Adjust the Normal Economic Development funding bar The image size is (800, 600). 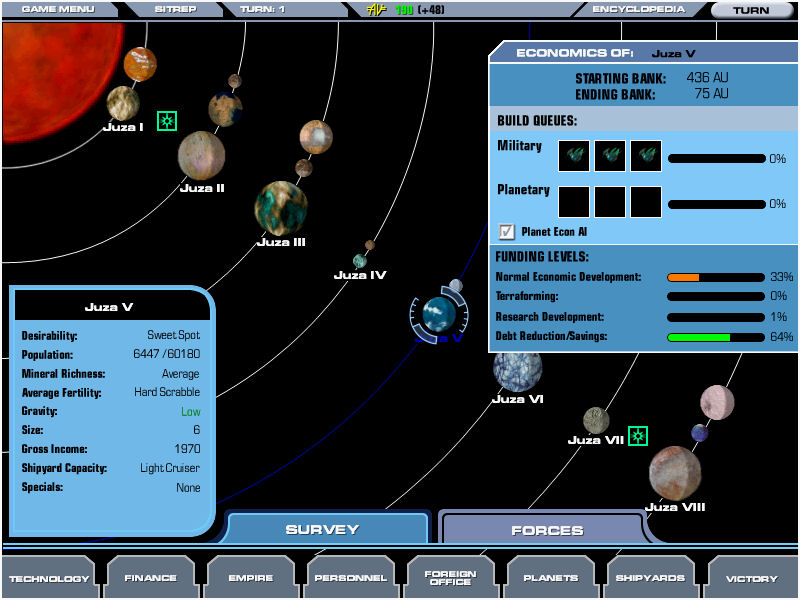715,277
